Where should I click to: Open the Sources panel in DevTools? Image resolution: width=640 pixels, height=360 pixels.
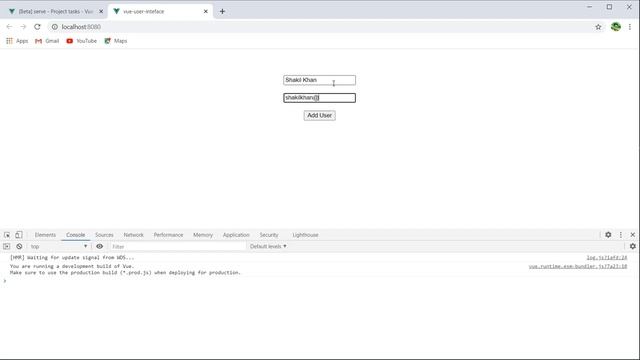(x=104, y=235)
